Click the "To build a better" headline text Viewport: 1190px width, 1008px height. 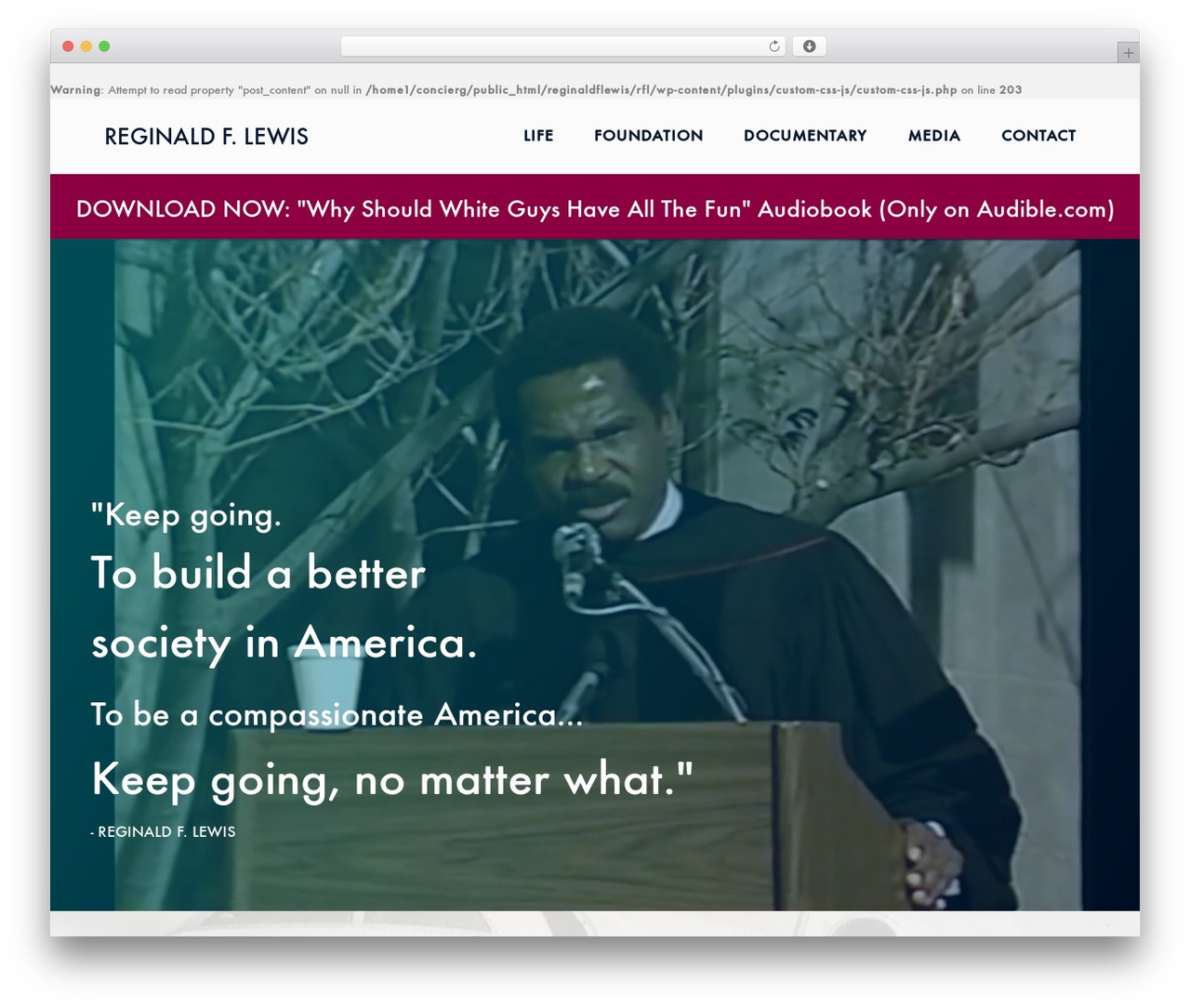(x=258, y=573)
